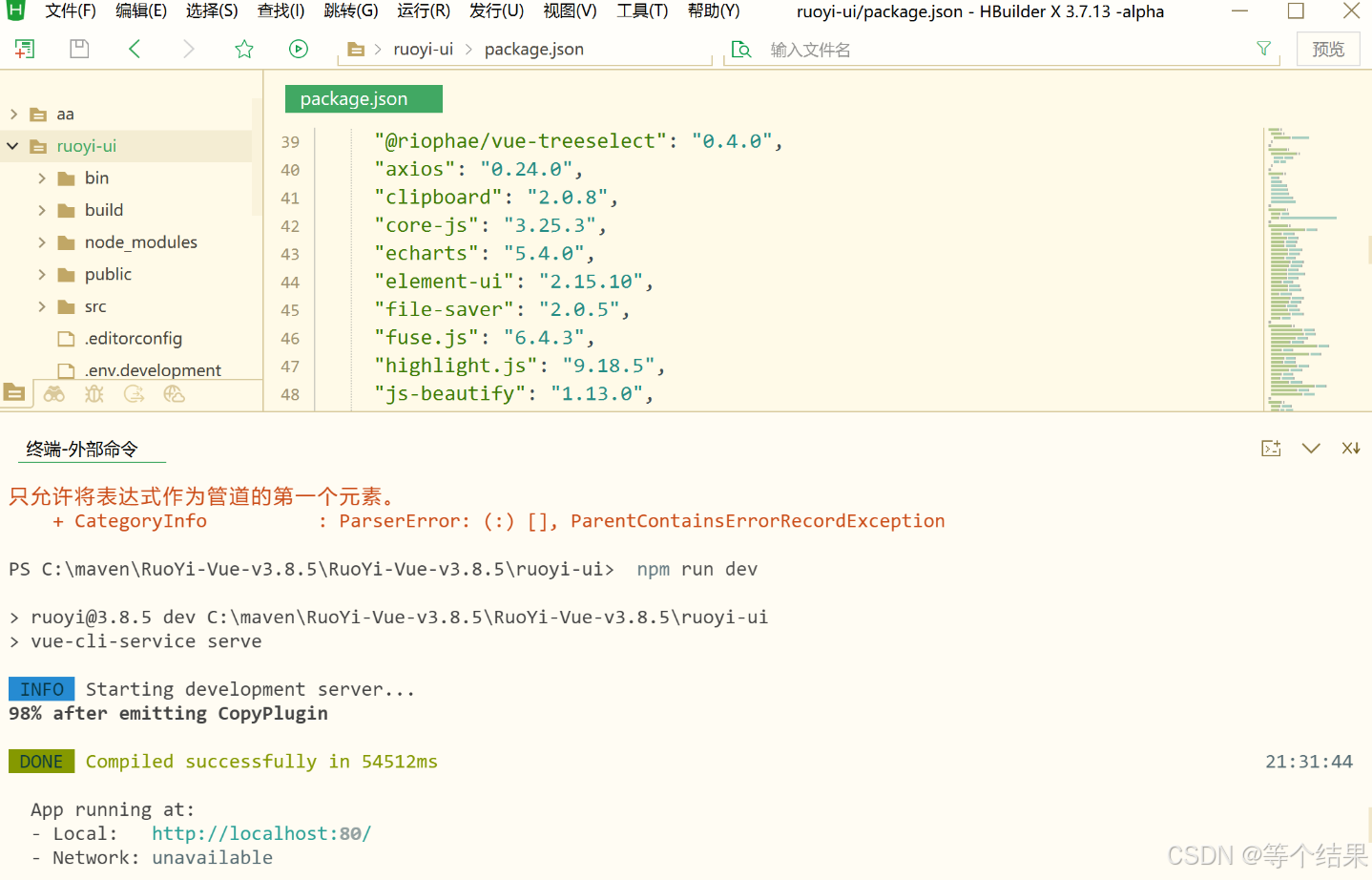Click the fifth sidebar bottom icon
Screen dimensions: 1372x880
174,394
